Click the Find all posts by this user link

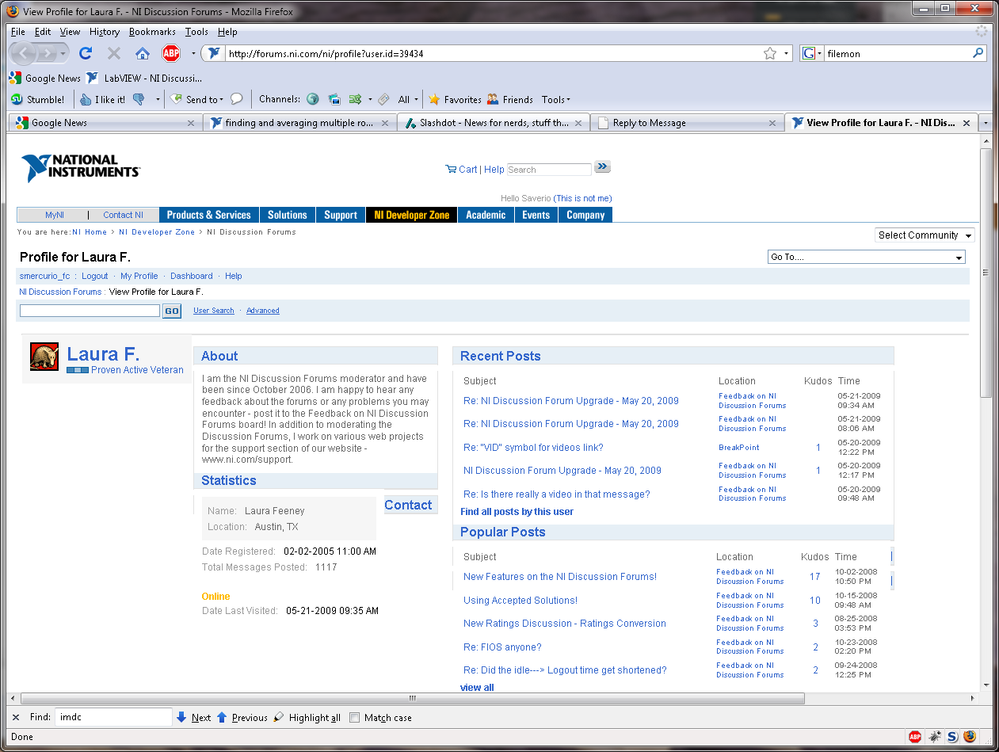pyautogui.click(x=517, y=512)
